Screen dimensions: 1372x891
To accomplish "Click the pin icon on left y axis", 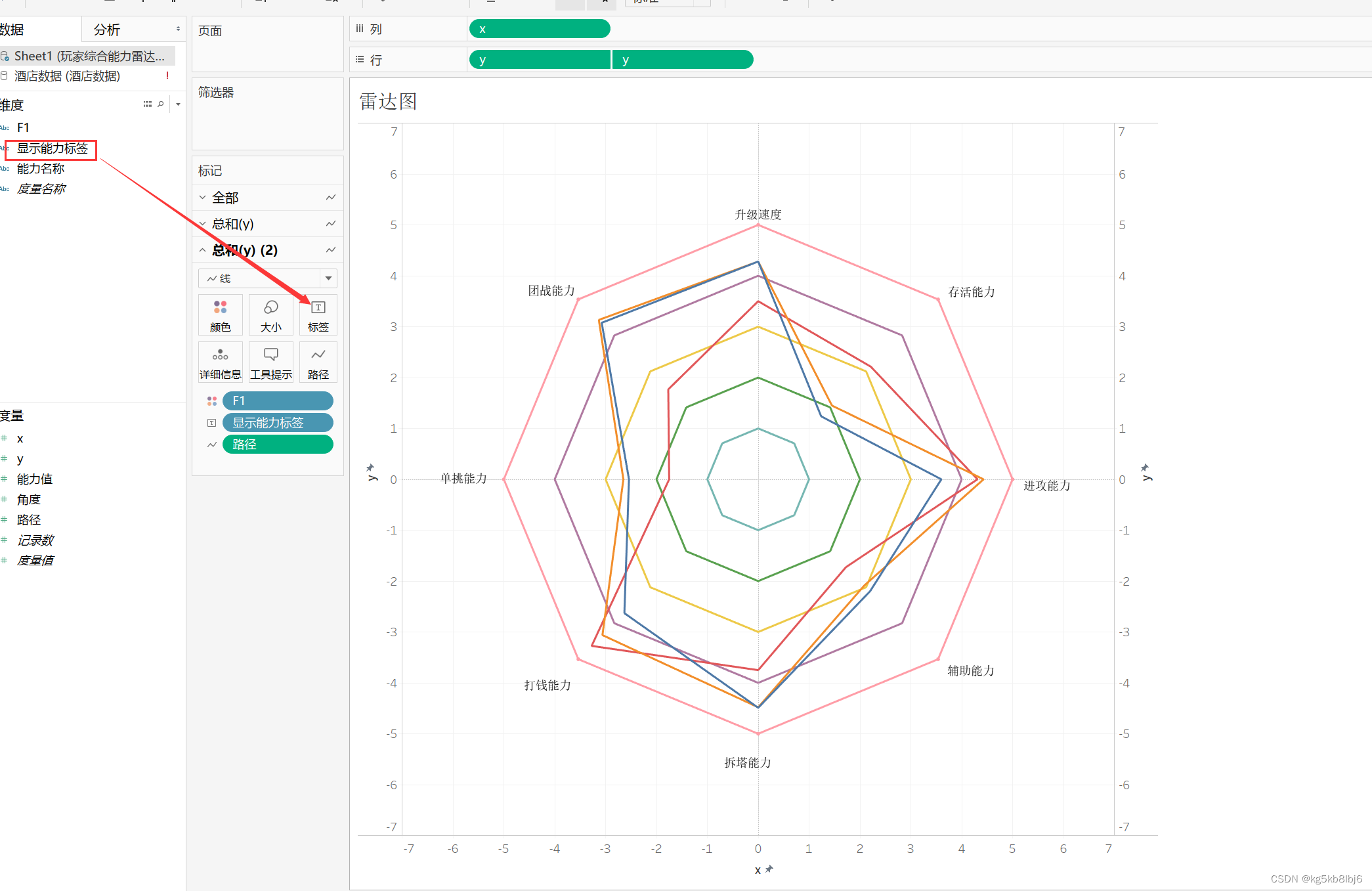I will point(370,467).
